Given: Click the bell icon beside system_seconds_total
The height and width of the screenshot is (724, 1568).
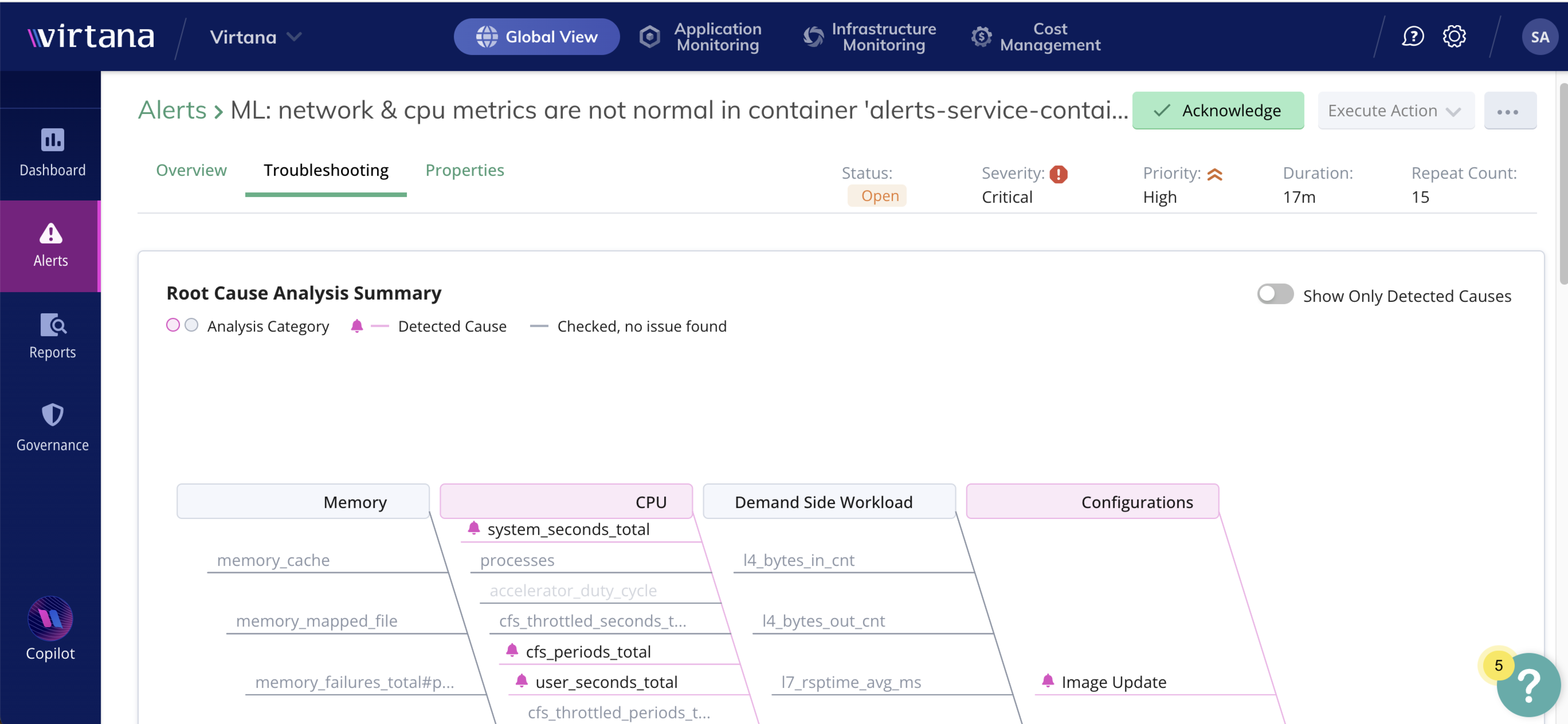Looking at the screenshot, I should pyautogui.click(x=474, y=528).
